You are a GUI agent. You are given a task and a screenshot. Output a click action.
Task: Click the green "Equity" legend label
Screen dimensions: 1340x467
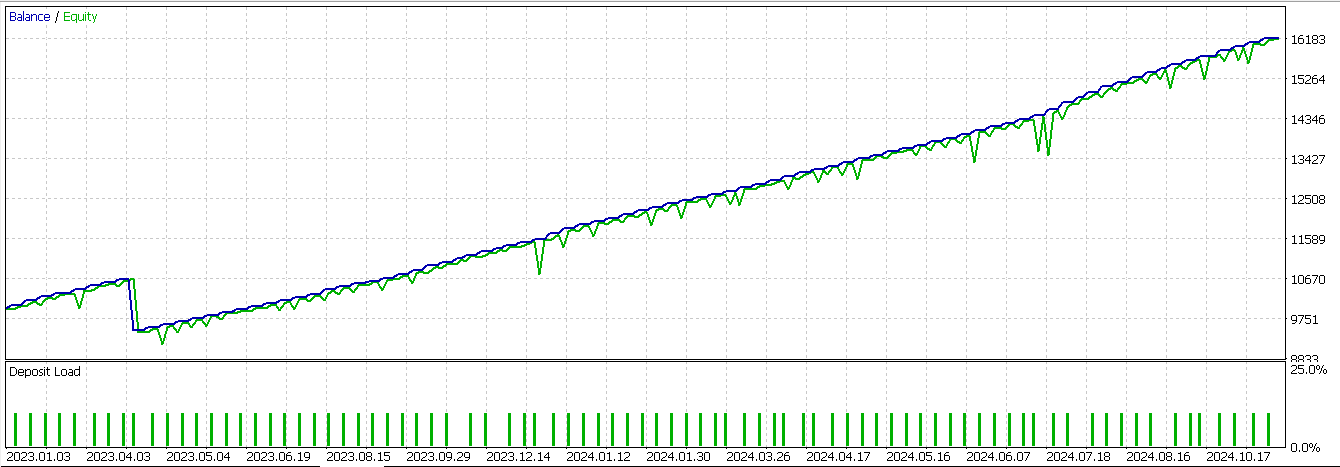point(80,17)
